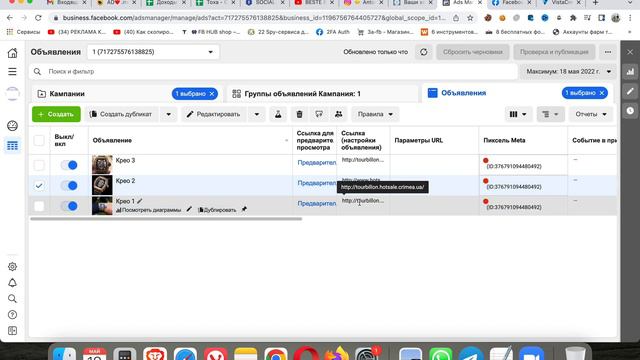Delete the selected ad with trash icon
Screen dimensions: 640x360
pos(299,114)
